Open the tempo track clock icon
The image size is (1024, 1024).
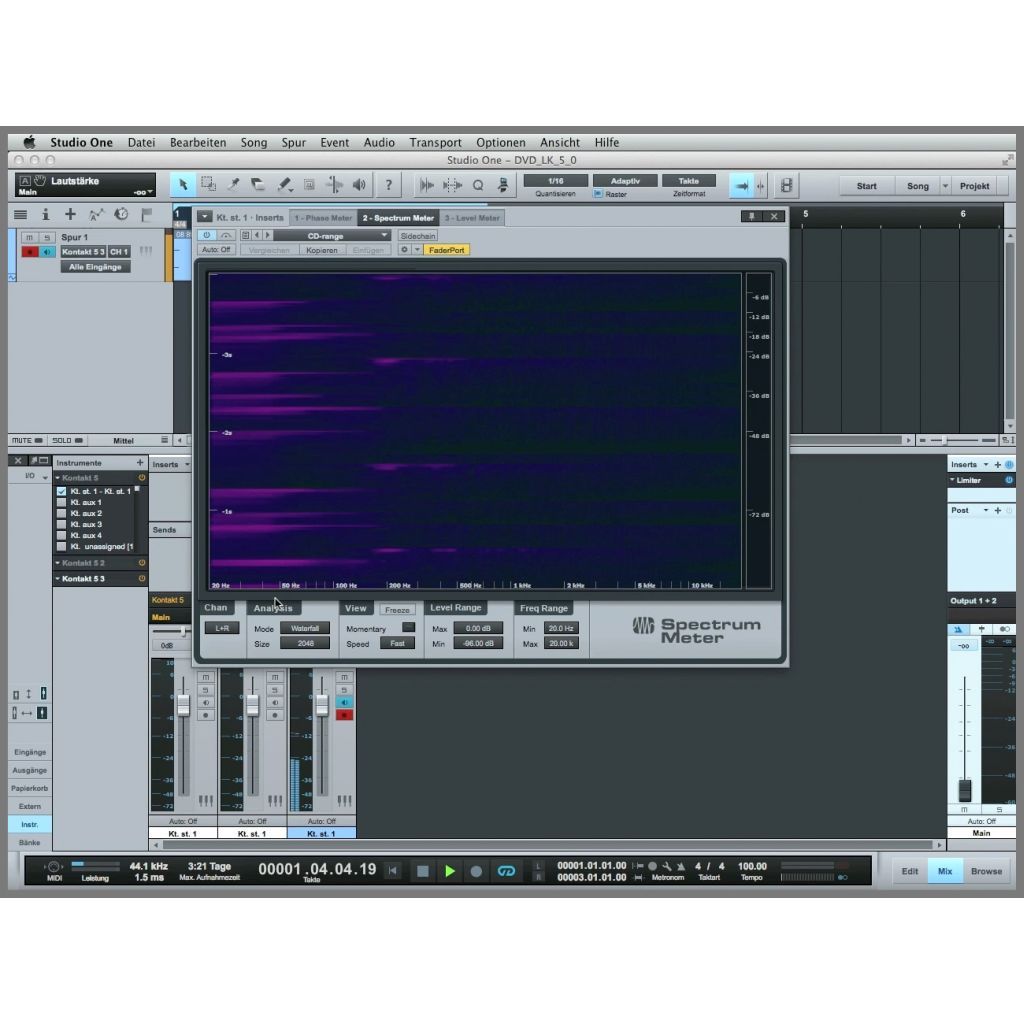click(121, 214)
